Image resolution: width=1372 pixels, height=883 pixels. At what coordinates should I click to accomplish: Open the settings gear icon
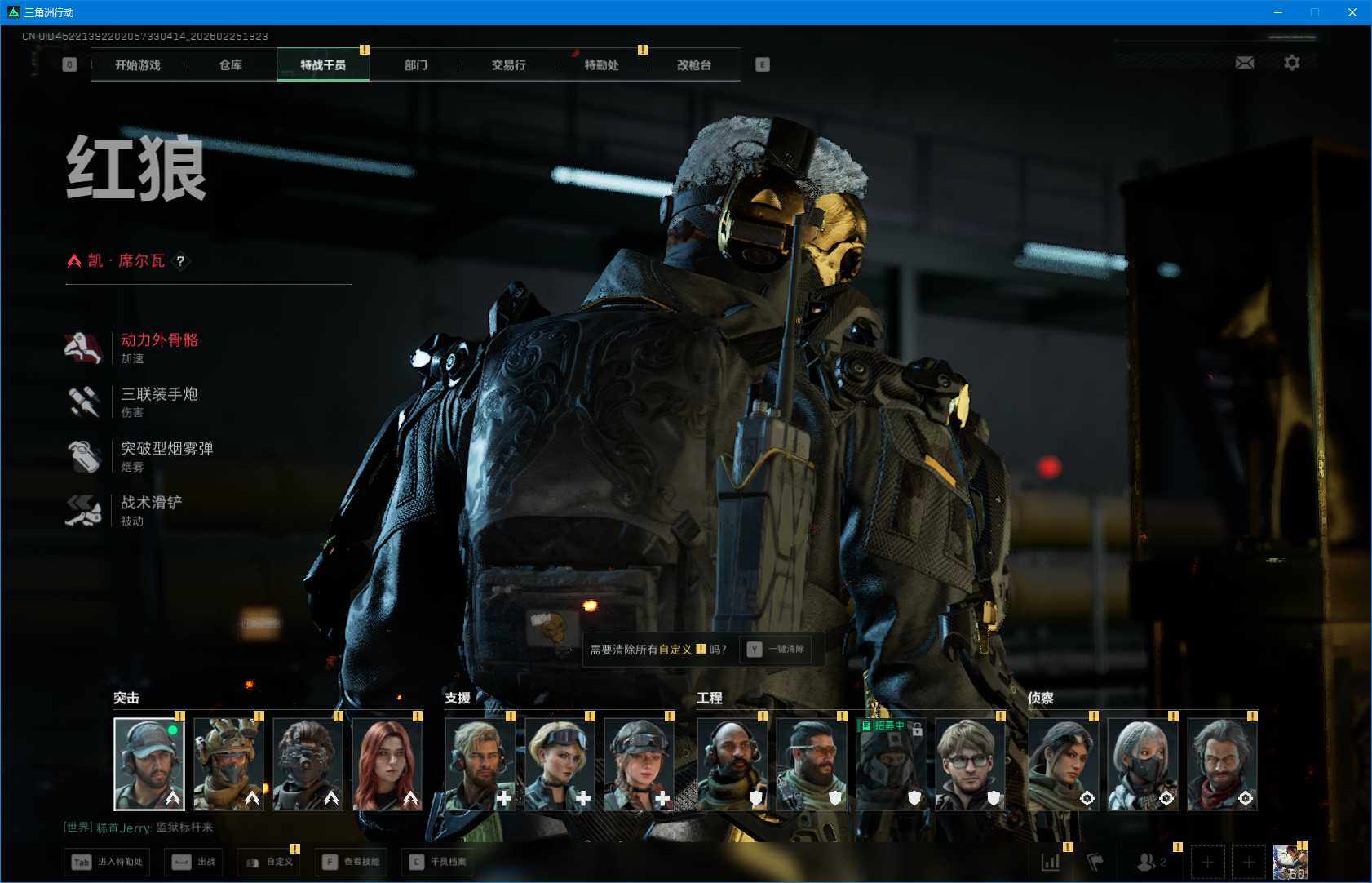(1292, 63)
